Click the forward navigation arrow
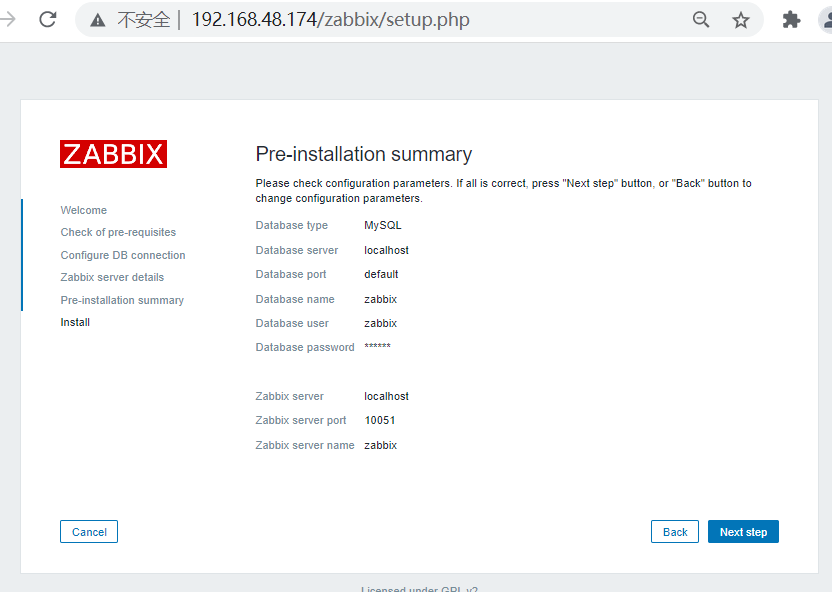Image resolution: width=832 pixels, height=592 pixels. coord(7,20)
